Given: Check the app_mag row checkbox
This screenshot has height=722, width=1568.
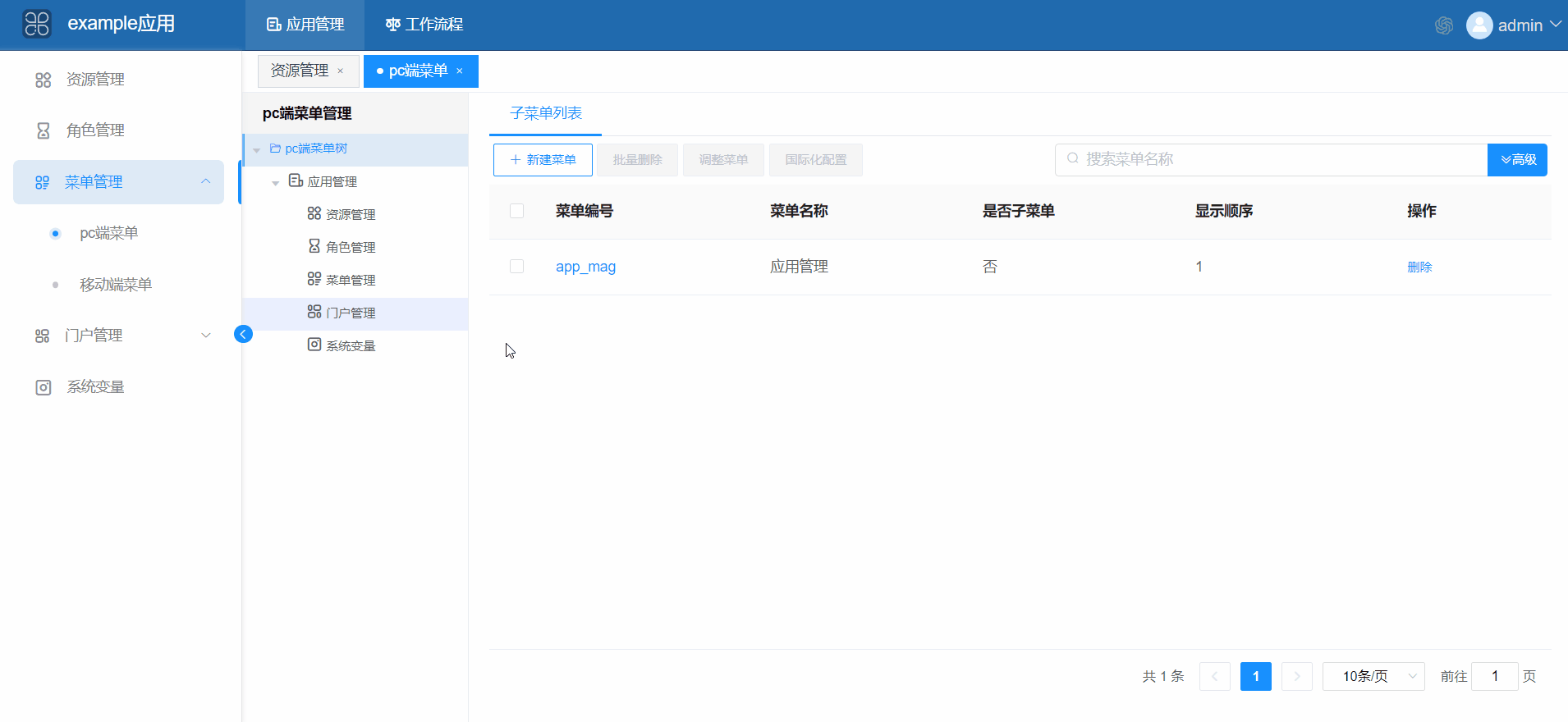Looking at the screenshot, I should [x=516, y=267].
